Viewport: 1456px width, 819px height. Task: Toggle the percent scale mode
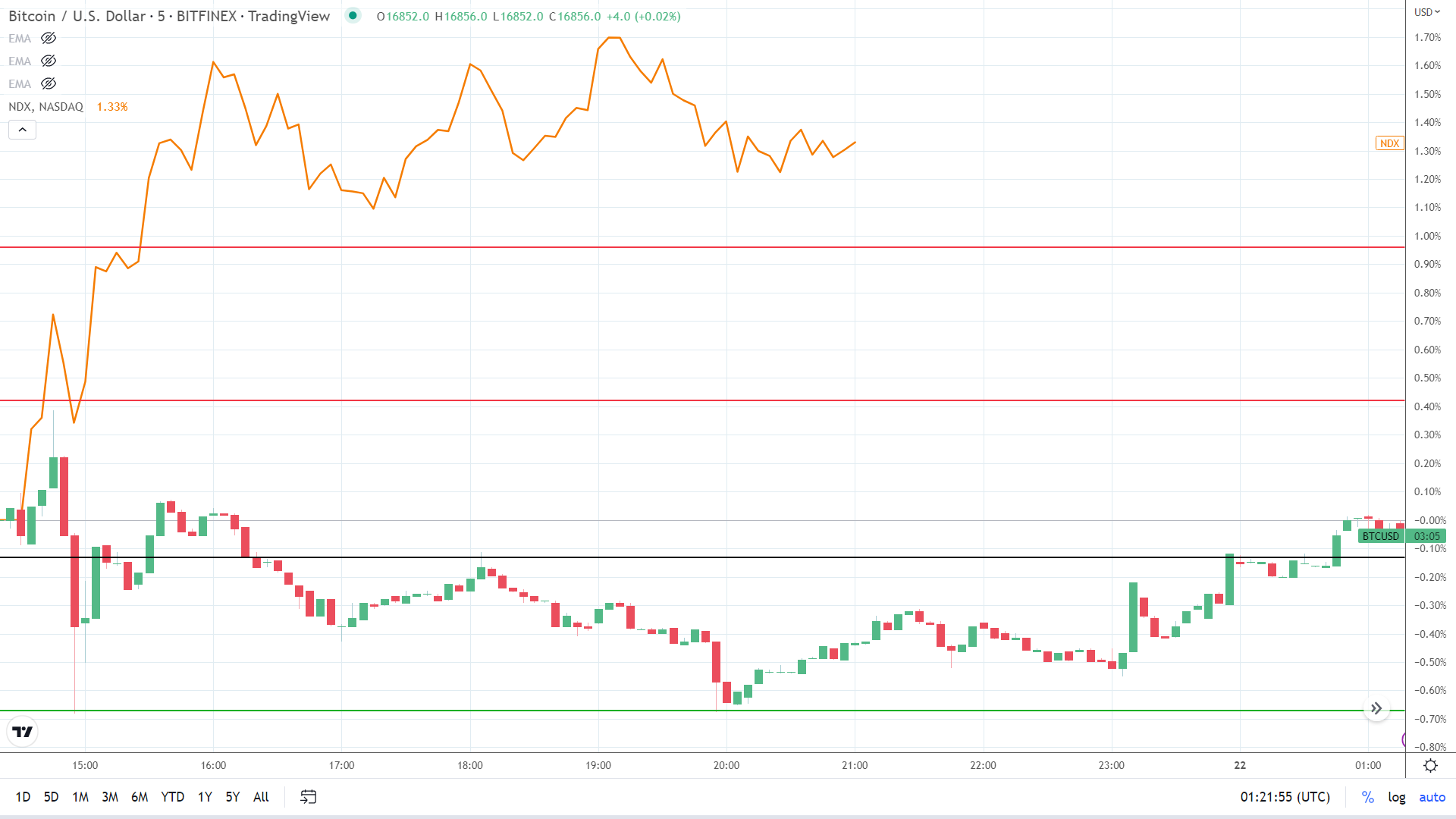(1367, 797)
